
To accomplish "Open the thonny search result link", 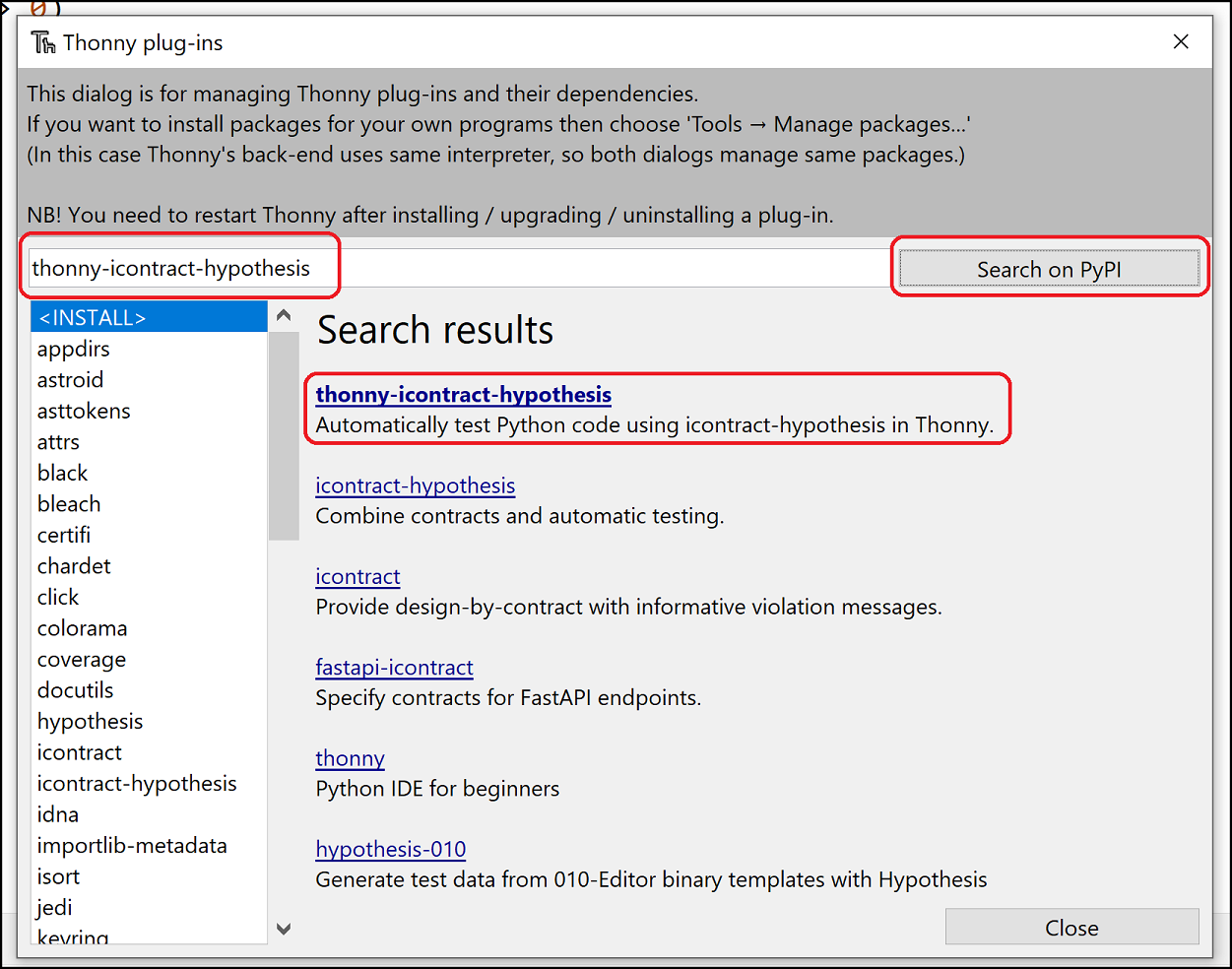I will click(350, 758).
